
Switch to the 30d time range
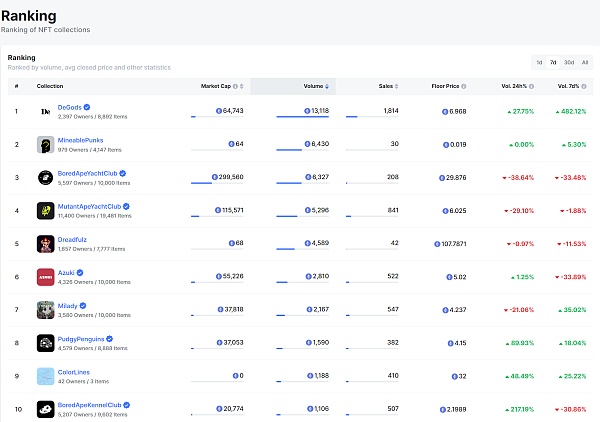(x=569, y=62)
